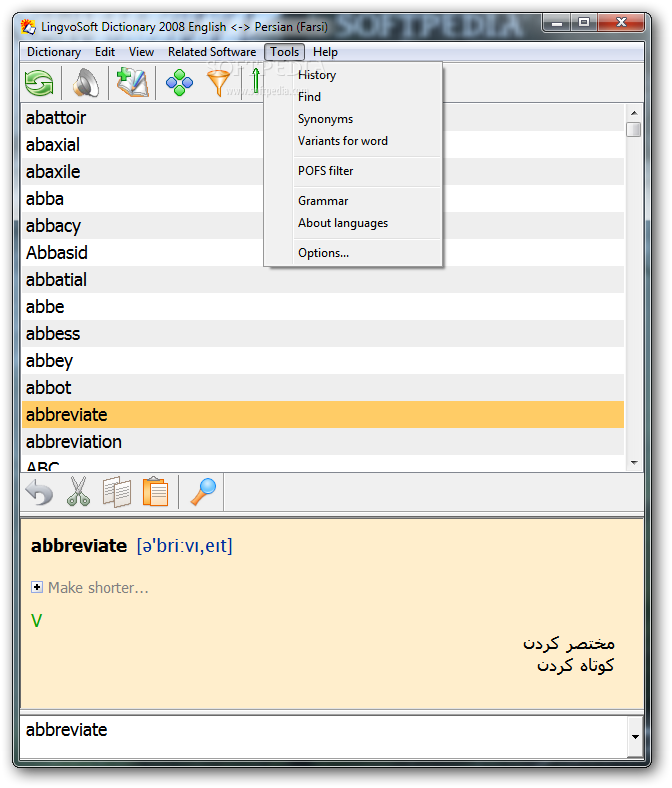Image resolution: width=672 pixels, height=788 pixels.
Task: Maximize the dictionary window
Action: pos(584,23)
